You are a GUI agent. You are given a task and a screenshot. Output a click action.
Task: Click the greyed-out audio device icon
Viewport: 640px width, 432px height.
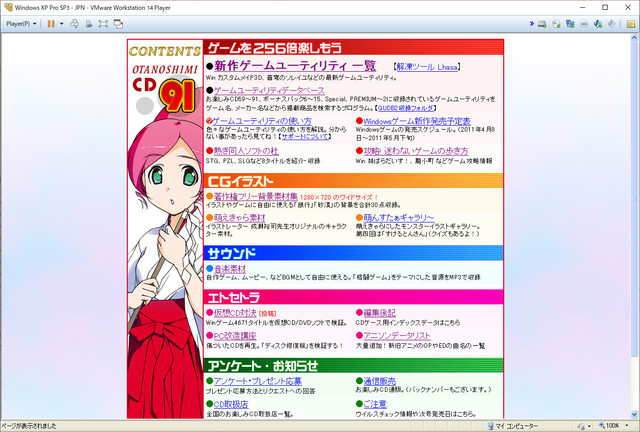pyautogui.click(x=611, y=24)
